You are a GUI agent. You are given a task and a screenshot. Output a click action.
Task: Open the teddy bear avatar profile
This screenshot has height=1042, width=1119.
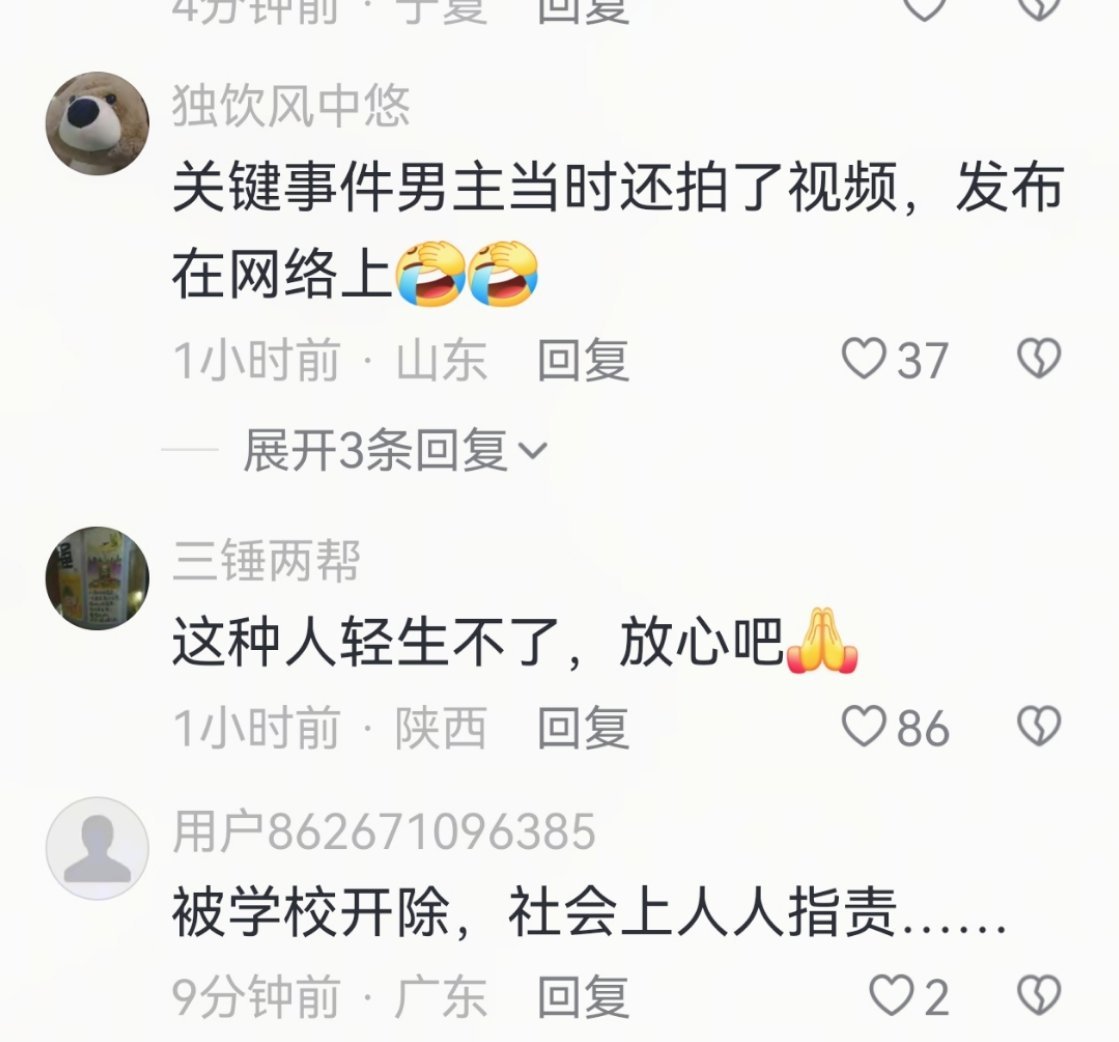[x=98, y=123]
